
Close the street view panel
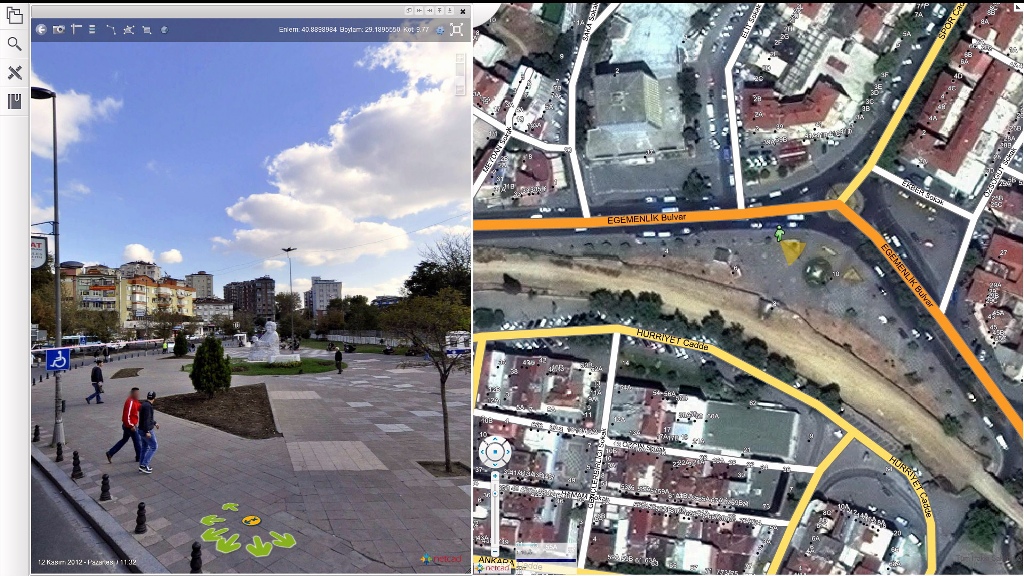[x=462, y=10]
